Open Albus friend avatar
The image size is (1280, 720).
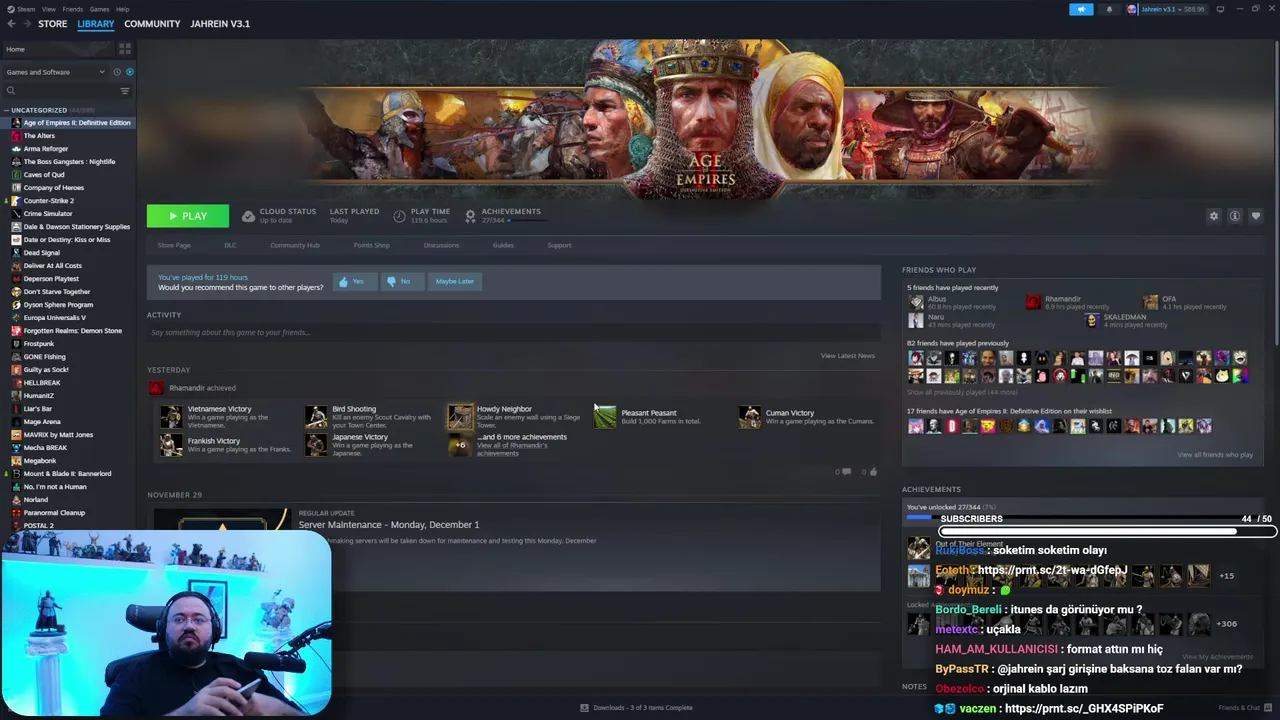[916, 303]
